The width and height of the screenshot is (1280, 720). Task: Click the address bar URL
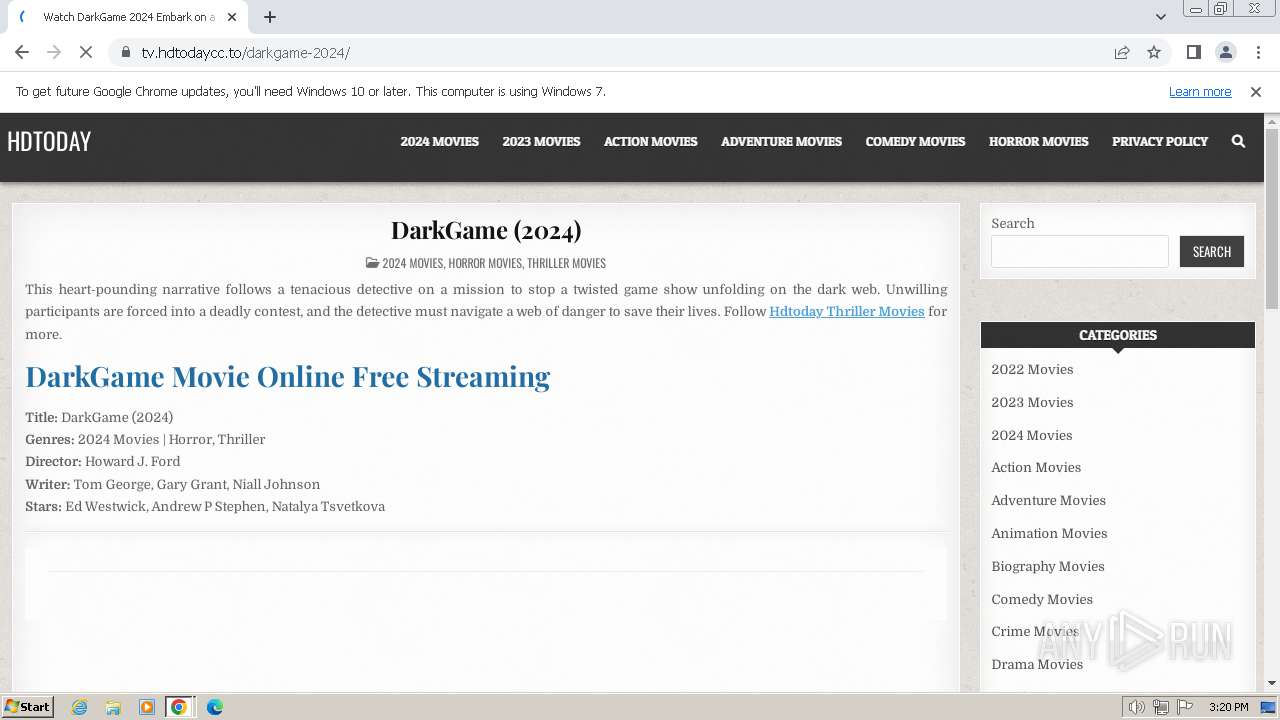[x=246, y=52]
